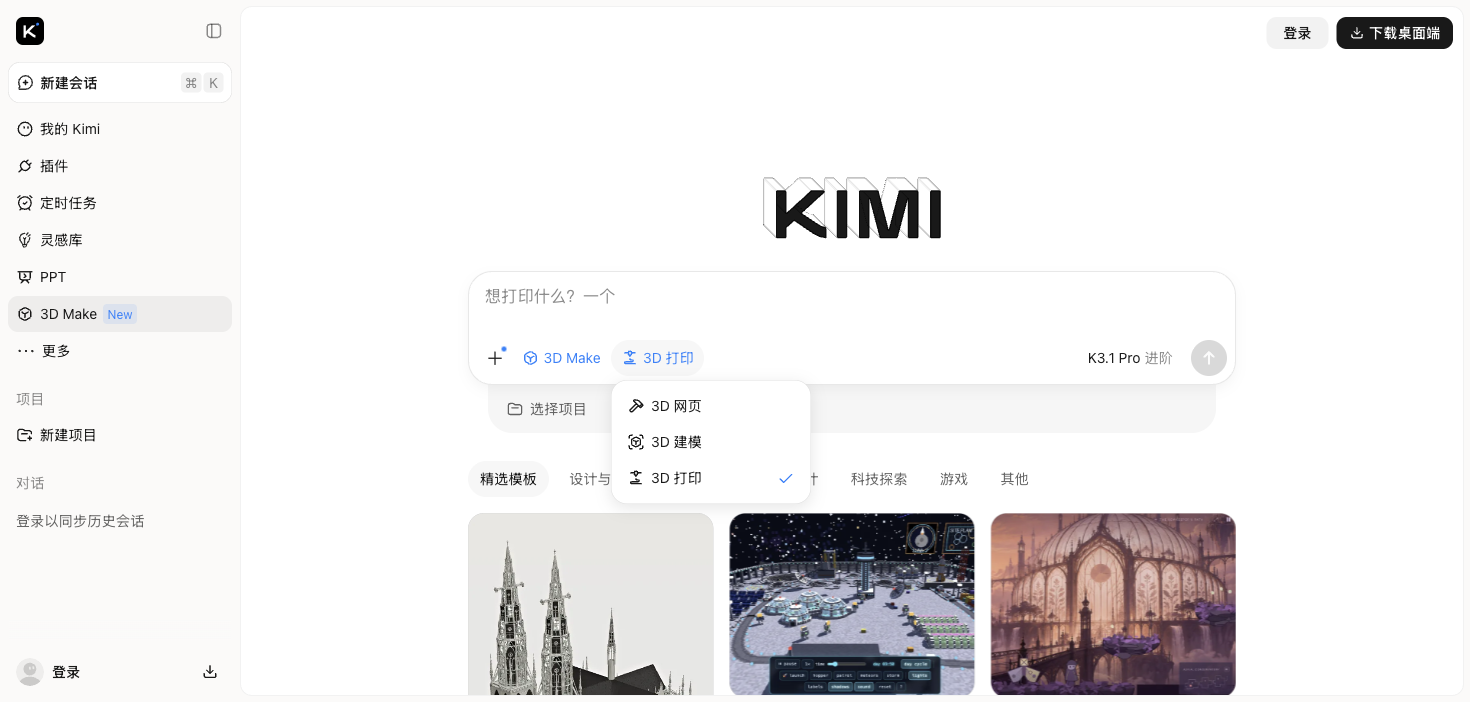
Task: Open 我的 Kimi in the sidebar
Action: point(120,129)
